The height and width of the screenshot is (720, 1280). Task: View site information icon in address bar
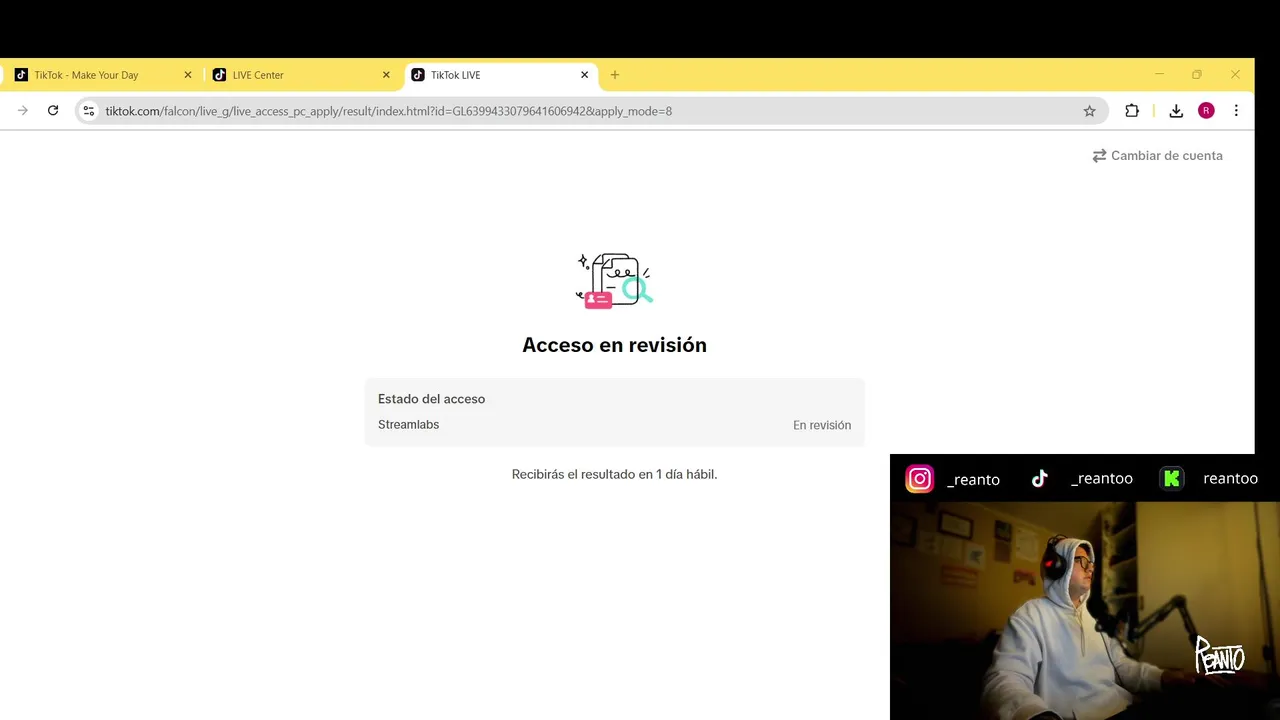pyautogui.click(x=89, y=111)
